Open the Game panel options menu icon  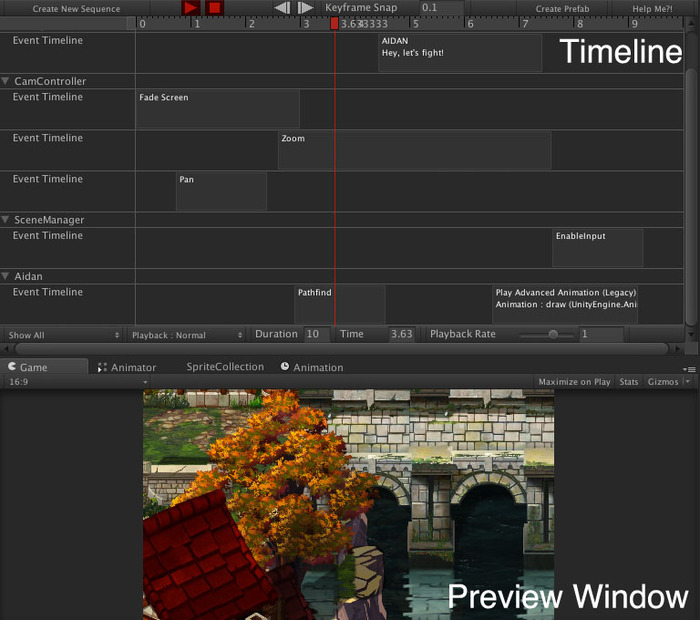[x=690, y=369]
